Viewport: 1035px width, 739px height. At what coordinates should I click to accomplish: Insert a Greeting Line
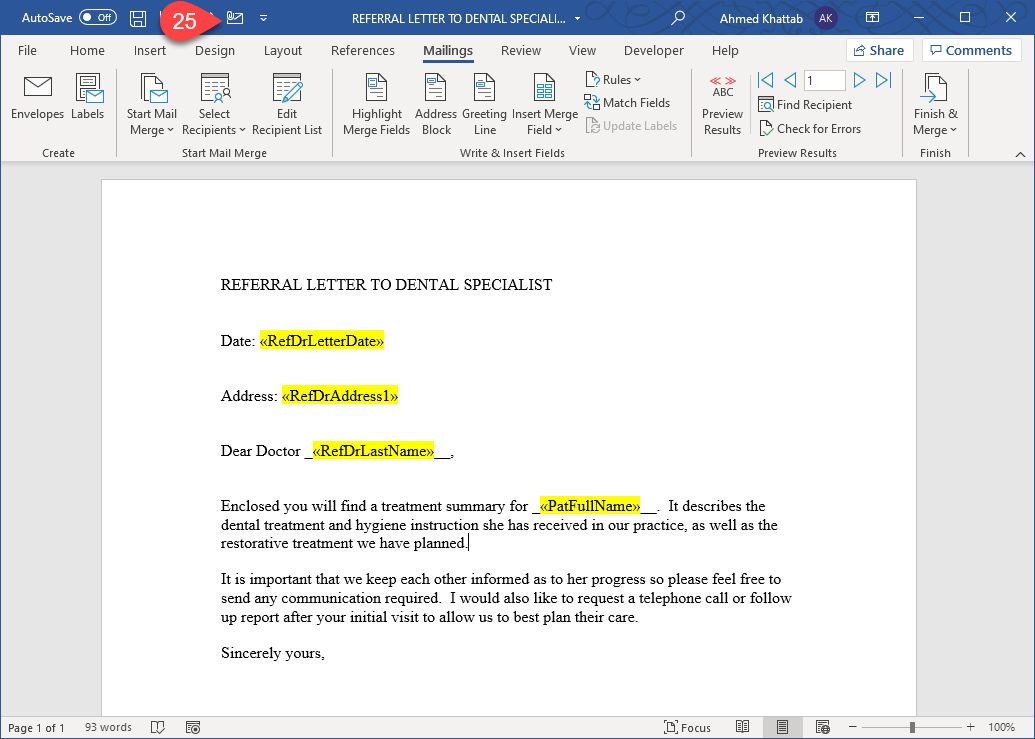(x=484, y=104)
